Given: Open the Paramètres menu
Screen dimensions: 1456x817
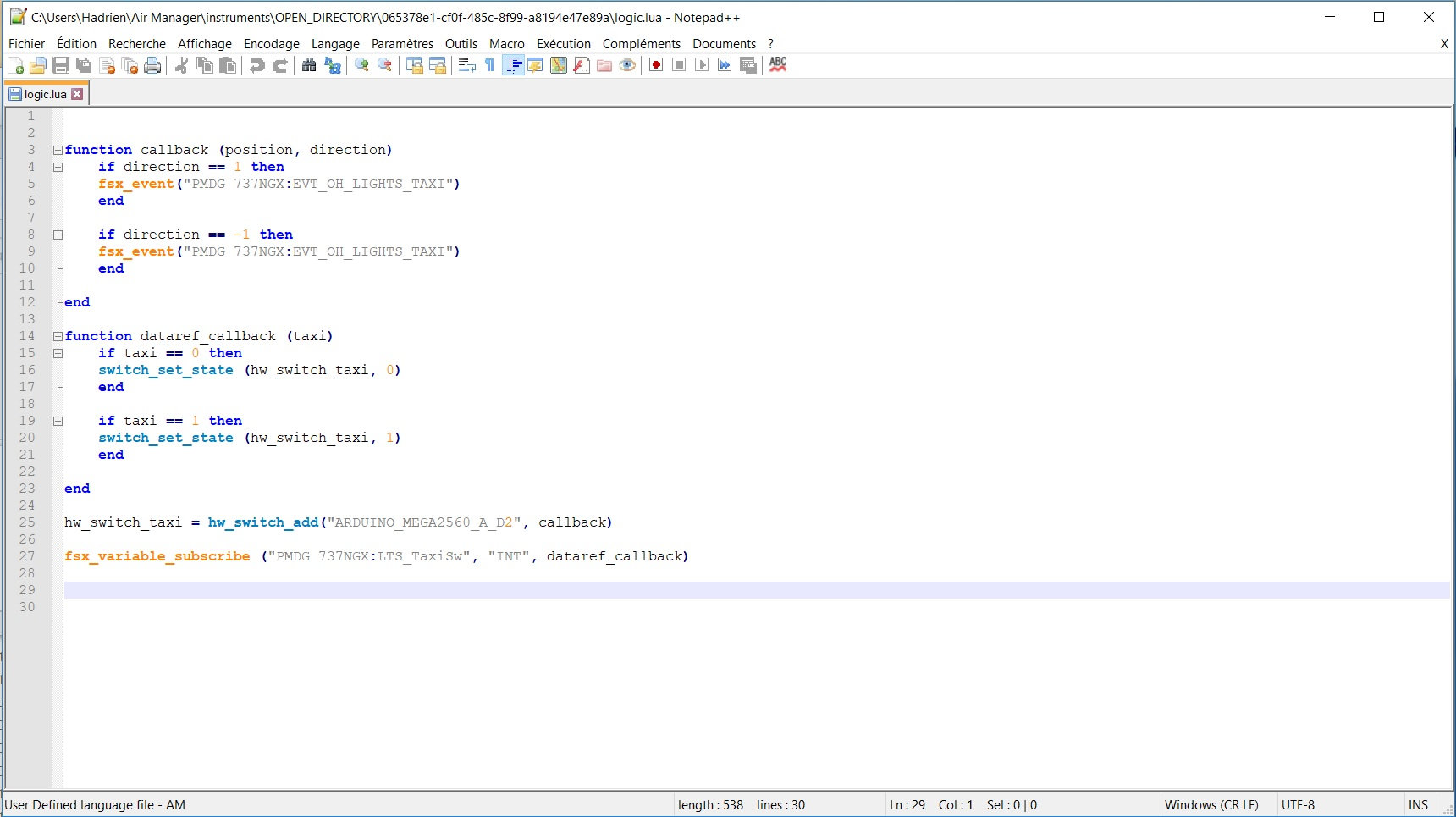Looking at the screenshot, I should (x=402, y=44).
